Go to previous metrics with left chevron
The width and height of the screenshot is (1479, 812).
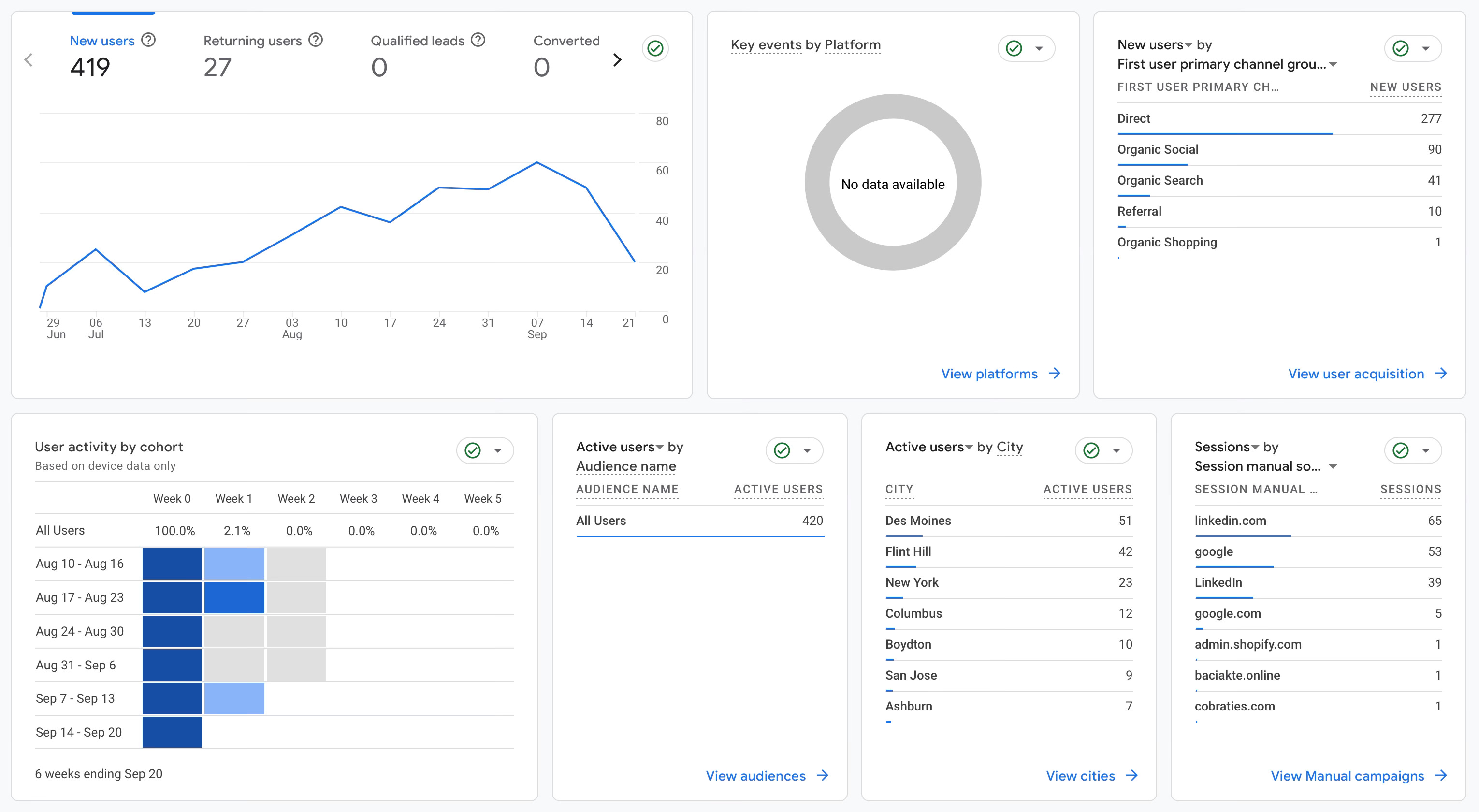pyautogui.click(x=29, y=60)
